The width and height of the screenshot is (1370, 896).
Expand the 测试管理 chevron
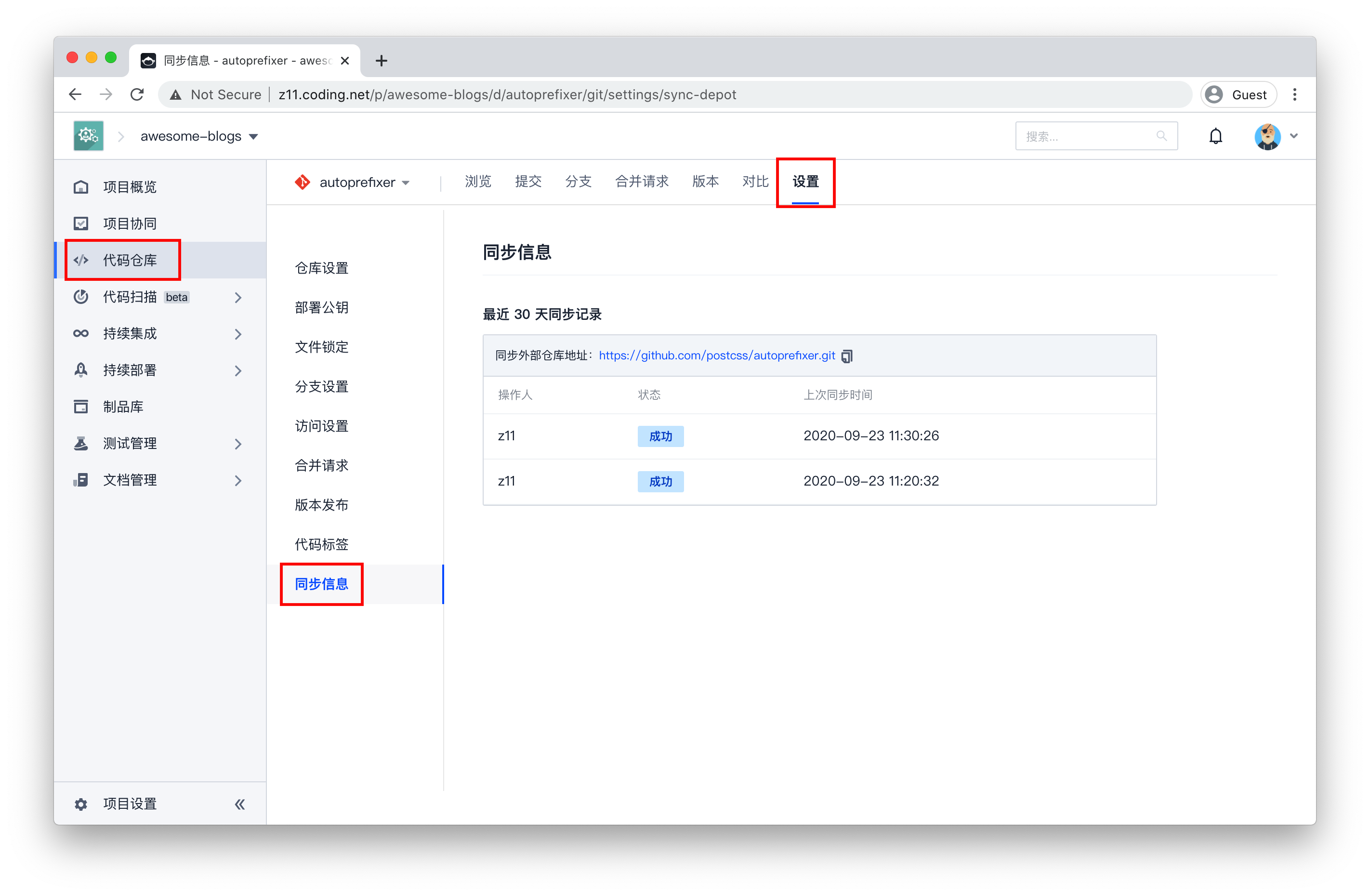coord(238,444)
